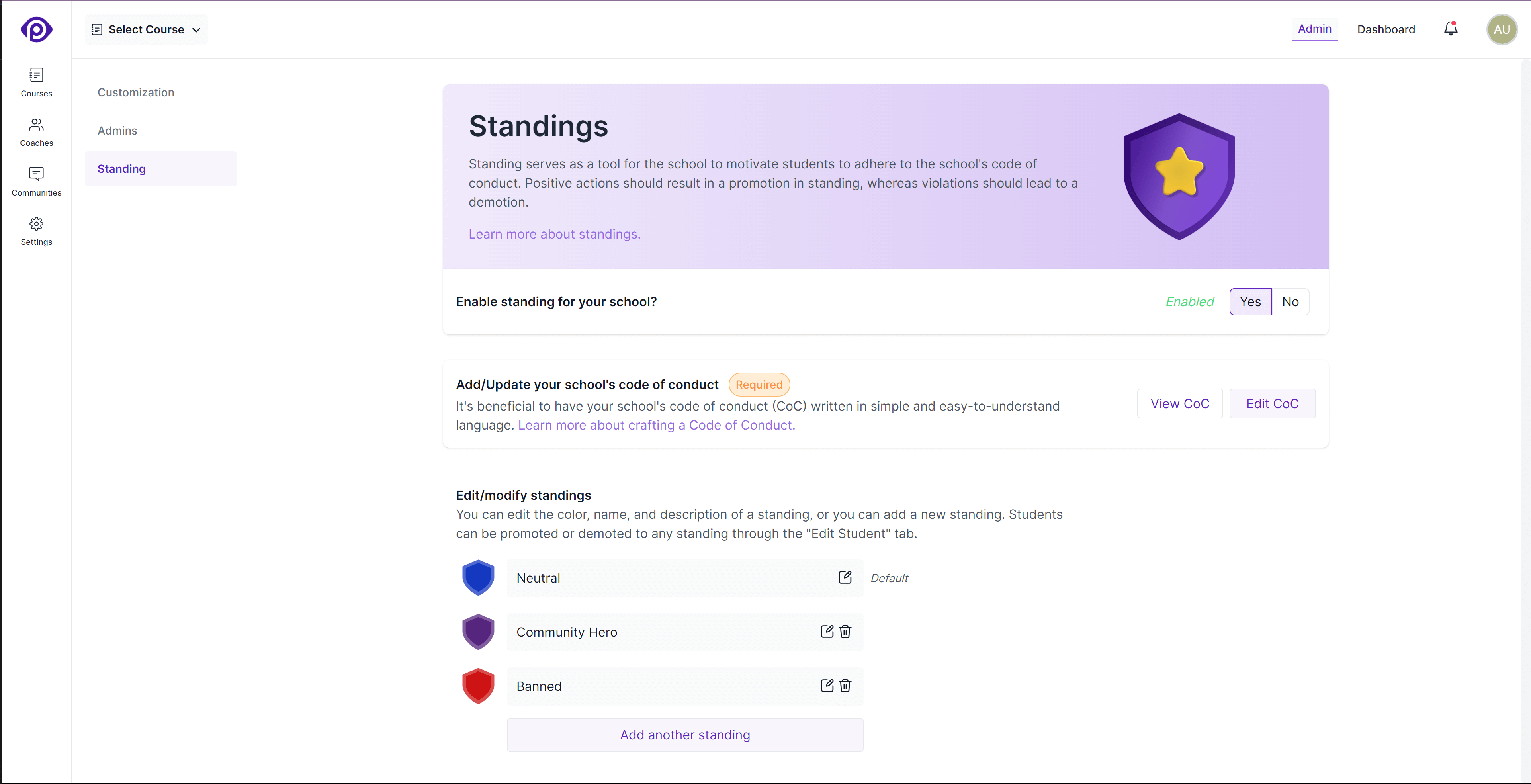The height and width of the screenshot is (784, 1531).
Task: Click the View CoC button
Action: pyautogui.click(x=1179, y=403)
